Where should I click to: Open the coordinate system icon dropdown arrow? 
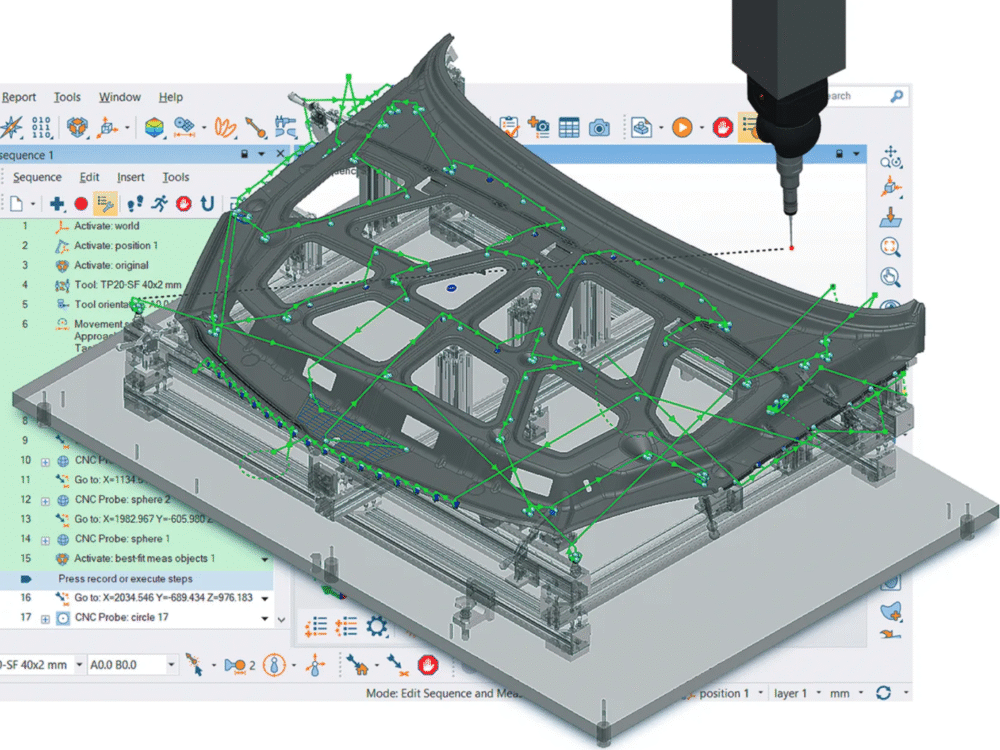[127, 128]
